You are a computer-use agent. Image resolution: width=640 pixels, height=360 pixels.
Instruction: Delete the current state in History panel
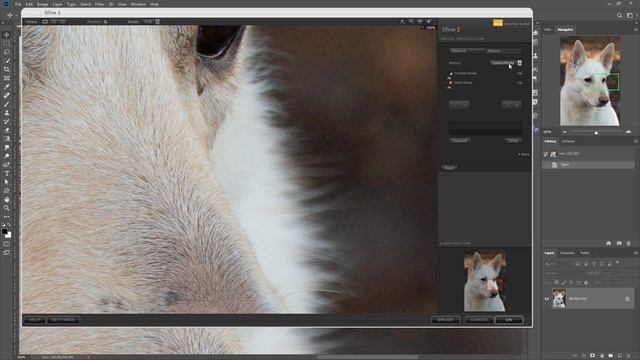coord(629,243)
